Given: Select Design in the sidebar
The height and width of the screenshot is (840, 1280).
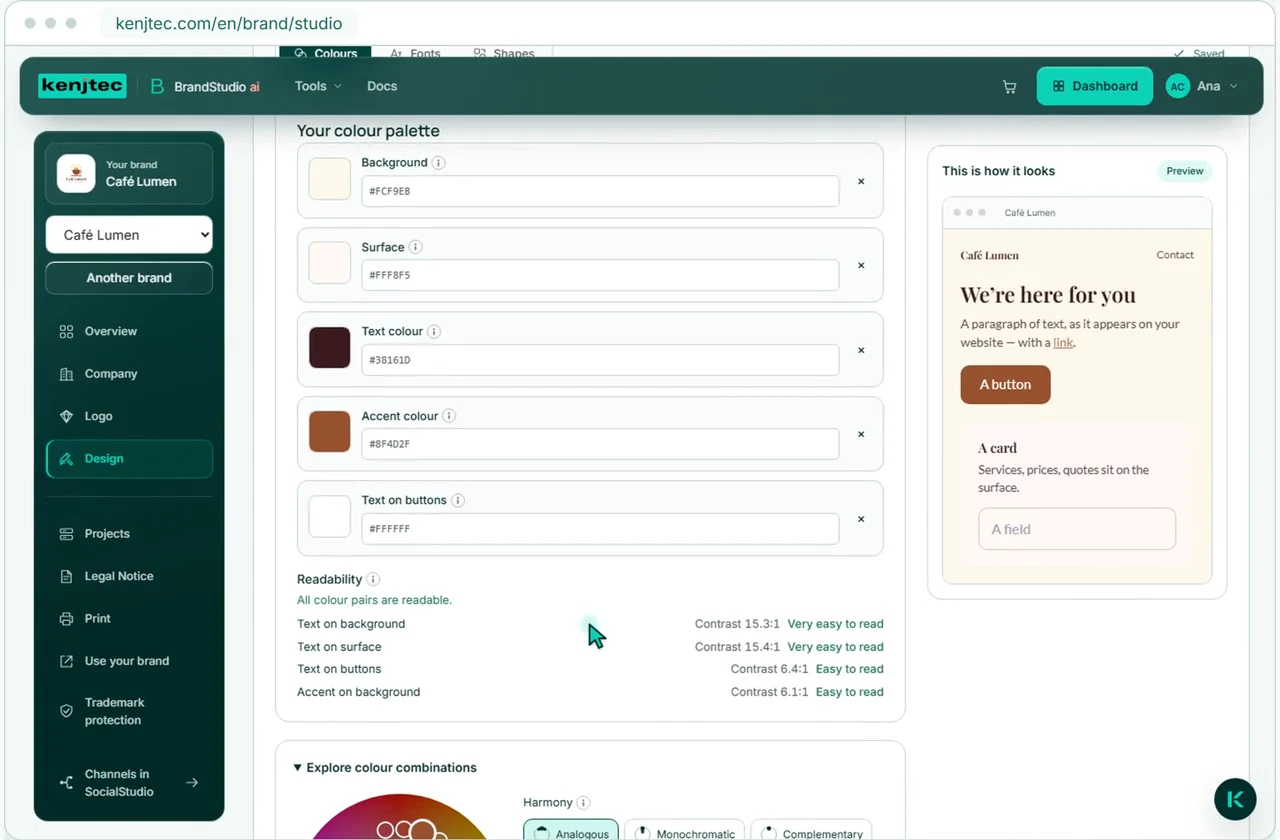Looking at the screenshot, I should (129, 459).
